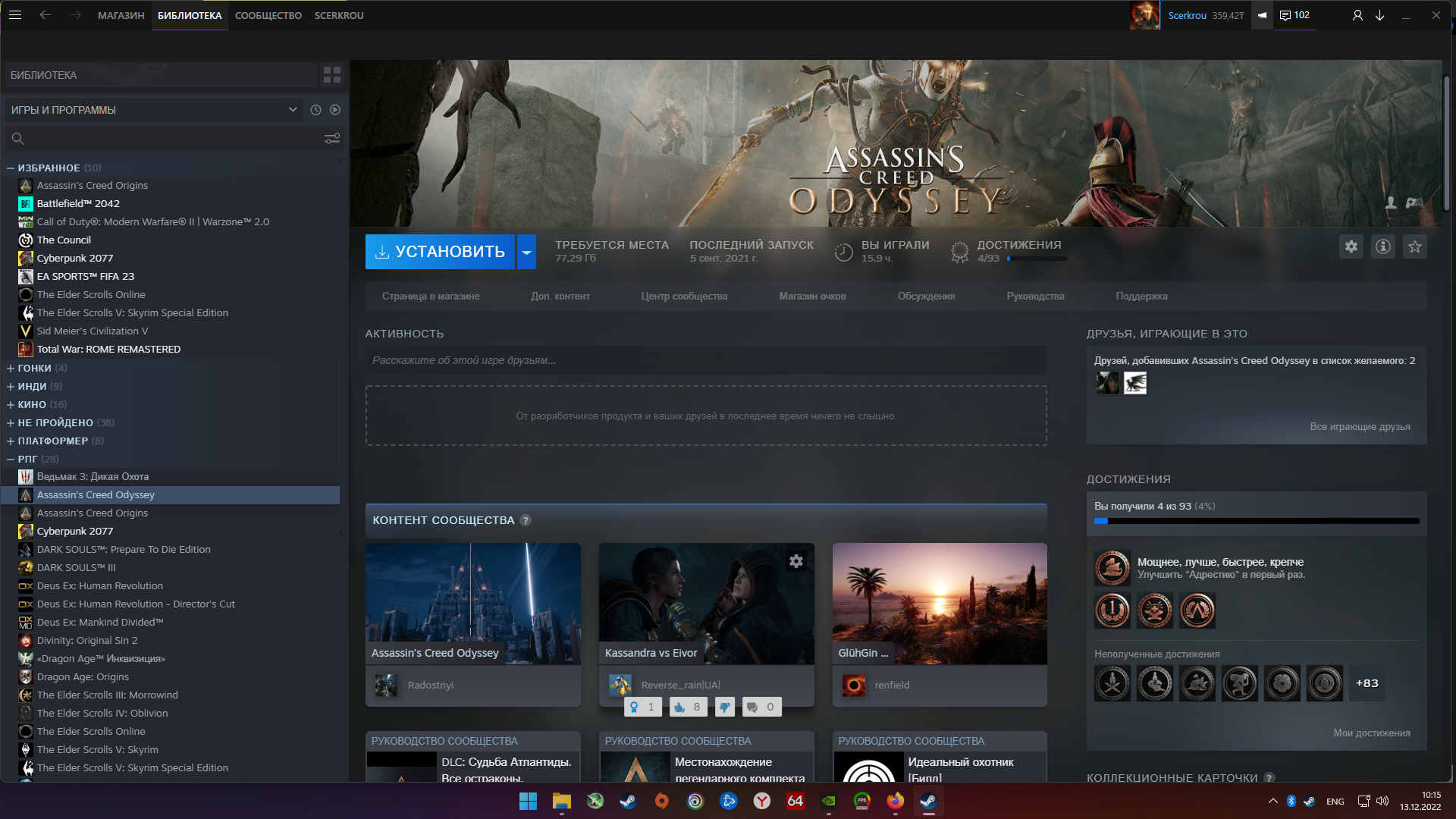Launch Firefox from taskbar
Screen dimensions: 1456x819
point(895,801)
